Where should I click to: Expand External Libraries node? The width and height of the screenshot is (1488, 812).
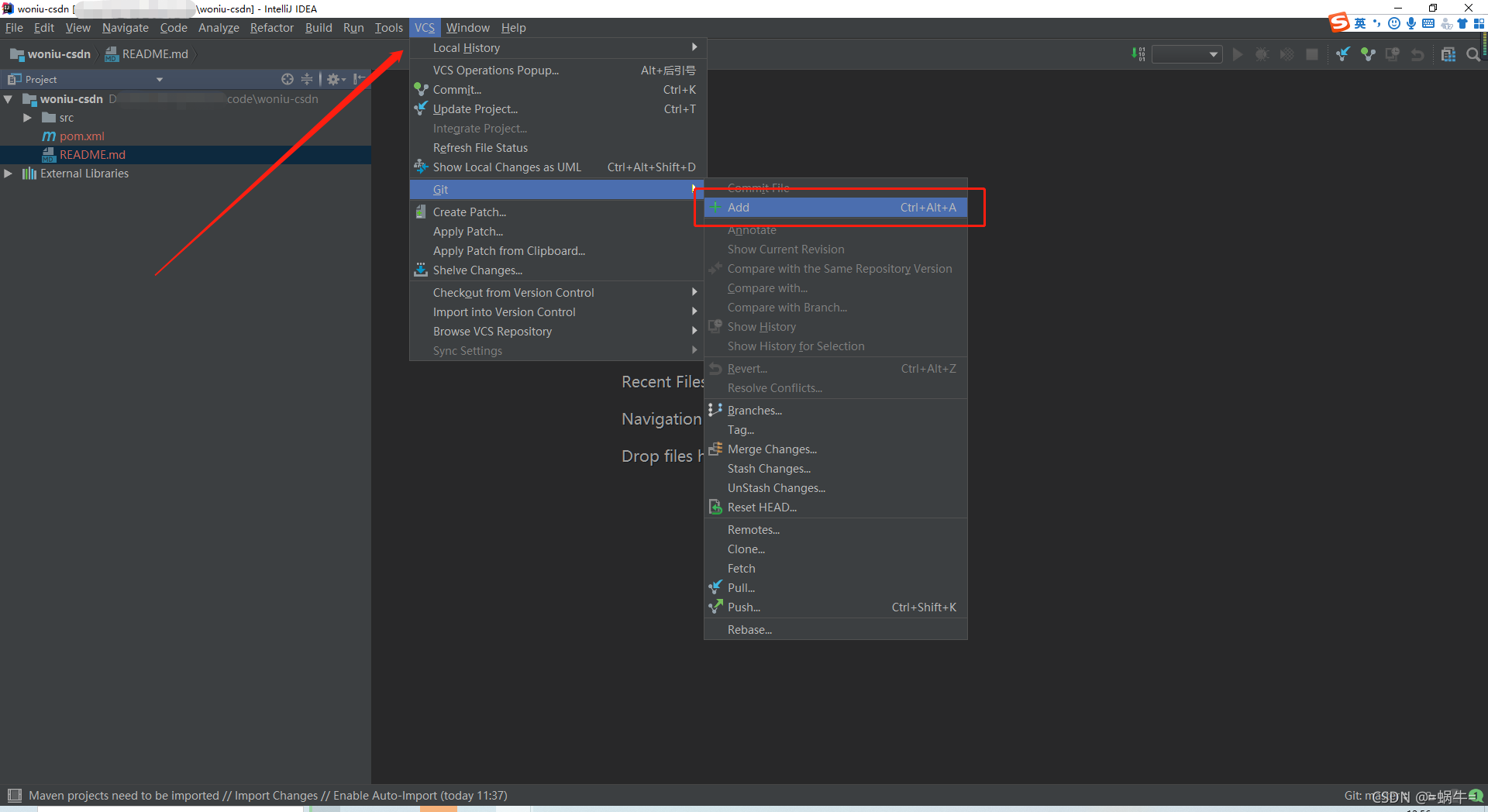pos(9,174)
